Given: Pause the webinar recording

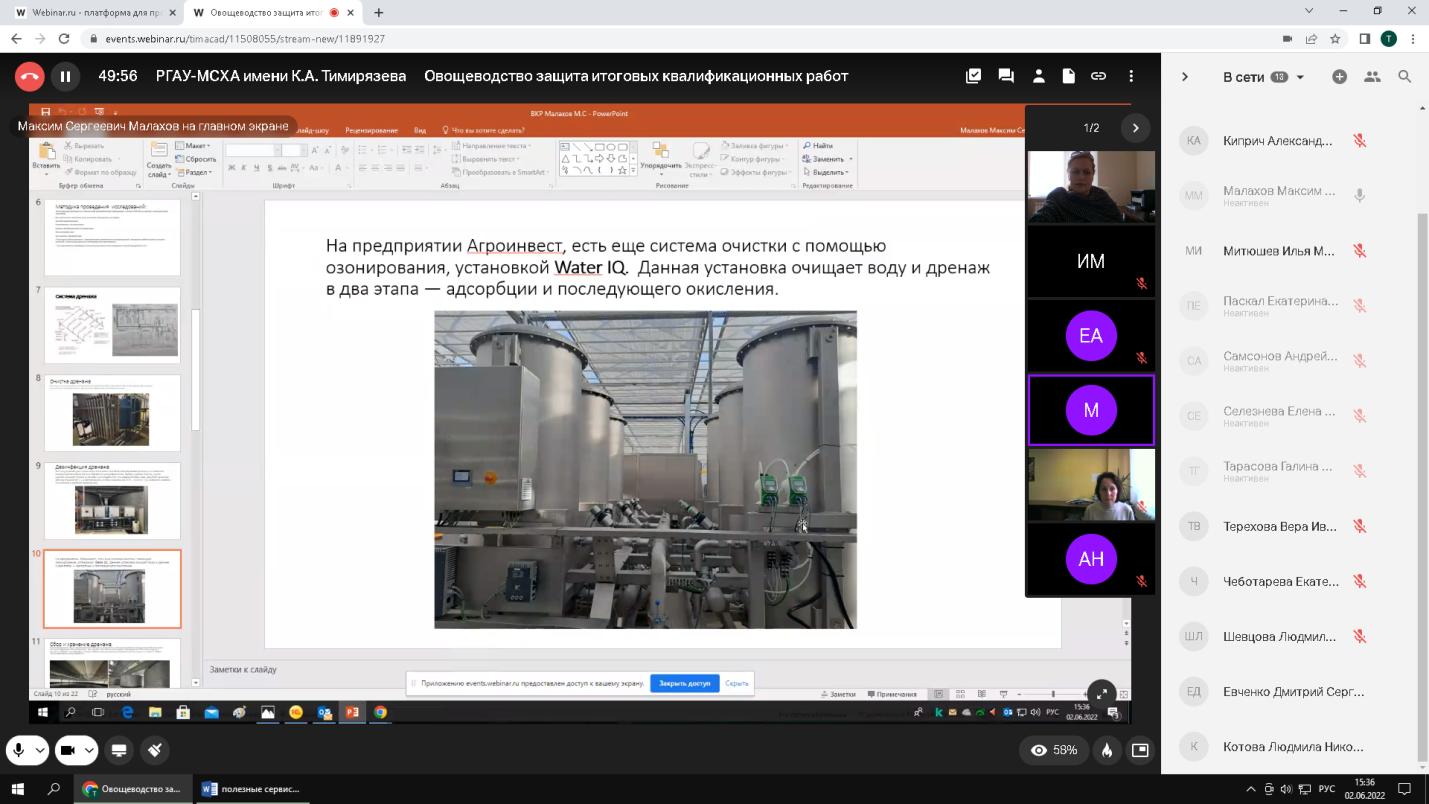Looking at the screenshot, I should click(x=65, y=76).
